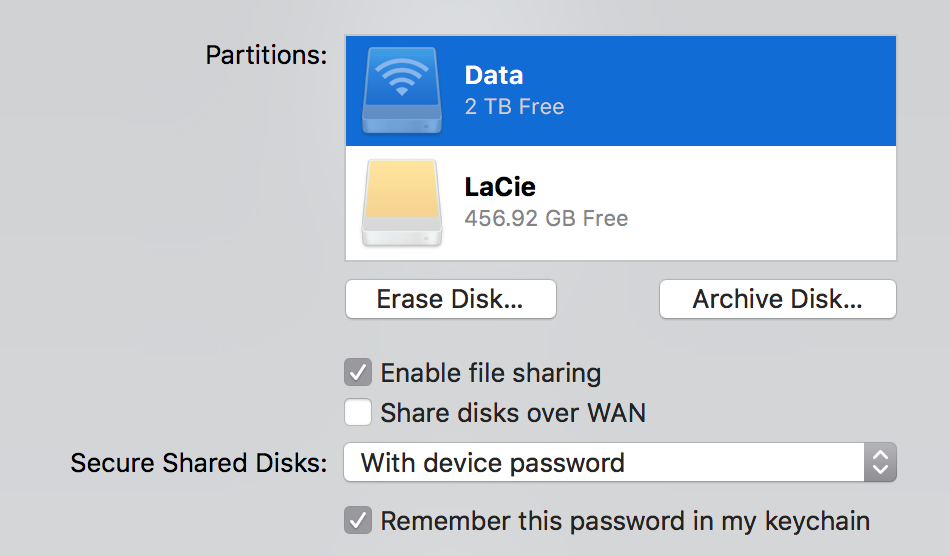The height and width of the screenshot is (556, 950).
Task: Enable the Share disks over WAN checkbox
Action: click(358, 412)
